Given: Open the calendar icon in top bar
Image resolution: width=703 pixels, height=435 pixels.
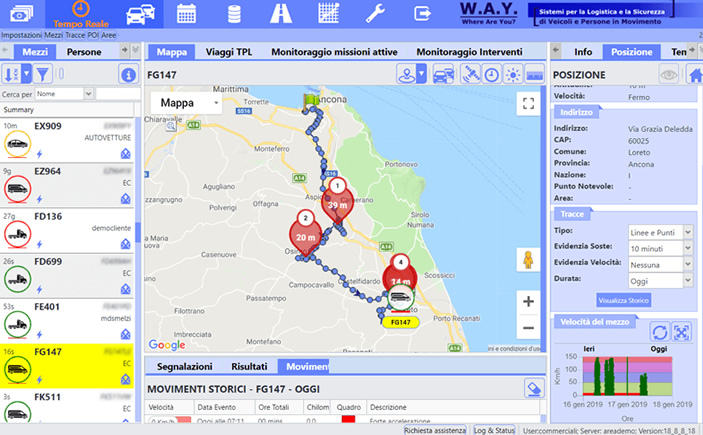Looking at the screenshot, I should pyautogui.click(x=186, y=14).
